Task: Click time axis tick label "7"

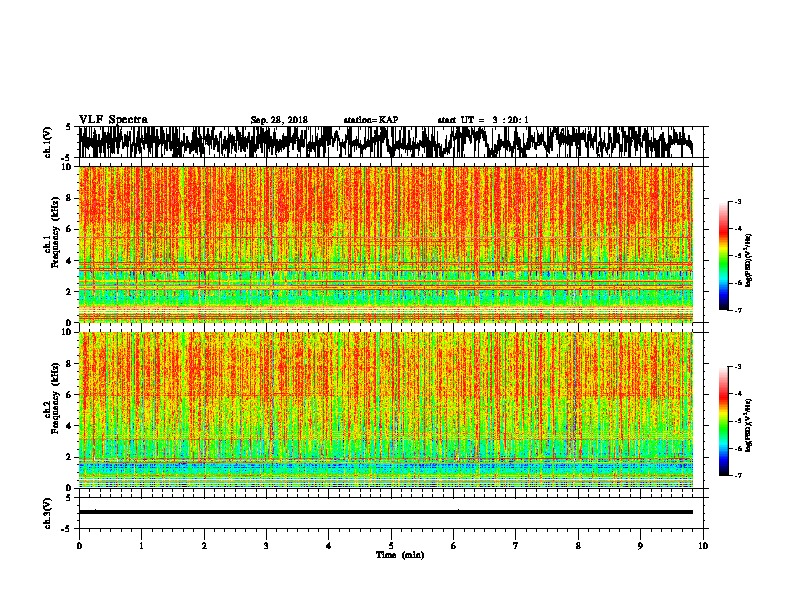Action: pyautogui.click(x=516, y=546)
